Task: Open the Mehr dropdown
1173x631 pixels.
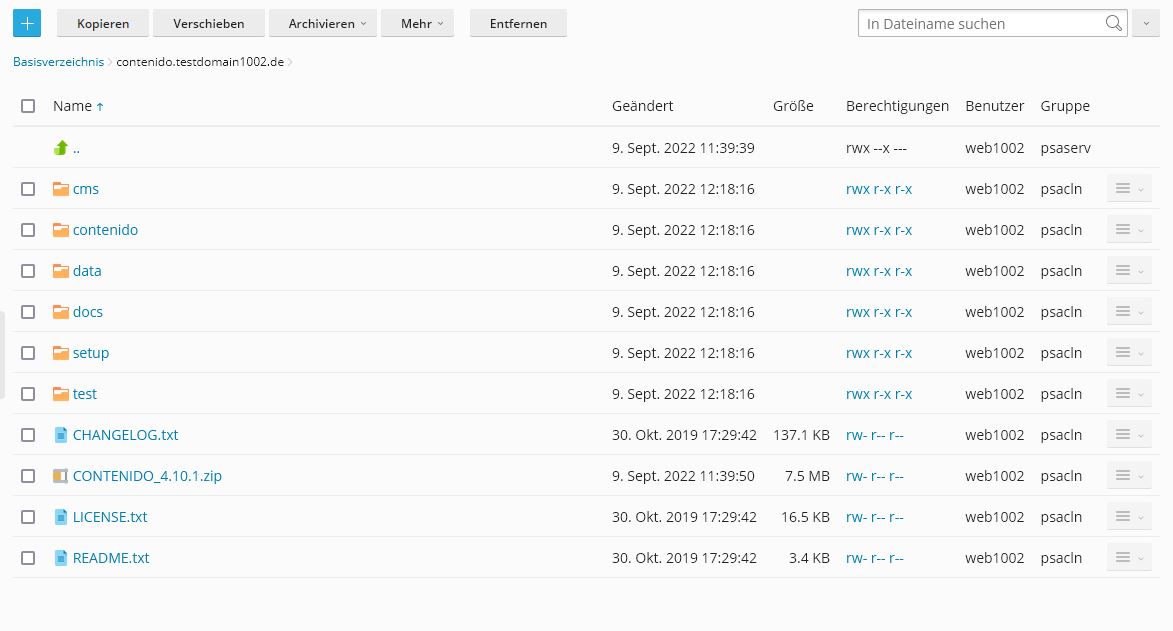Action: click(x=417, y=23)
